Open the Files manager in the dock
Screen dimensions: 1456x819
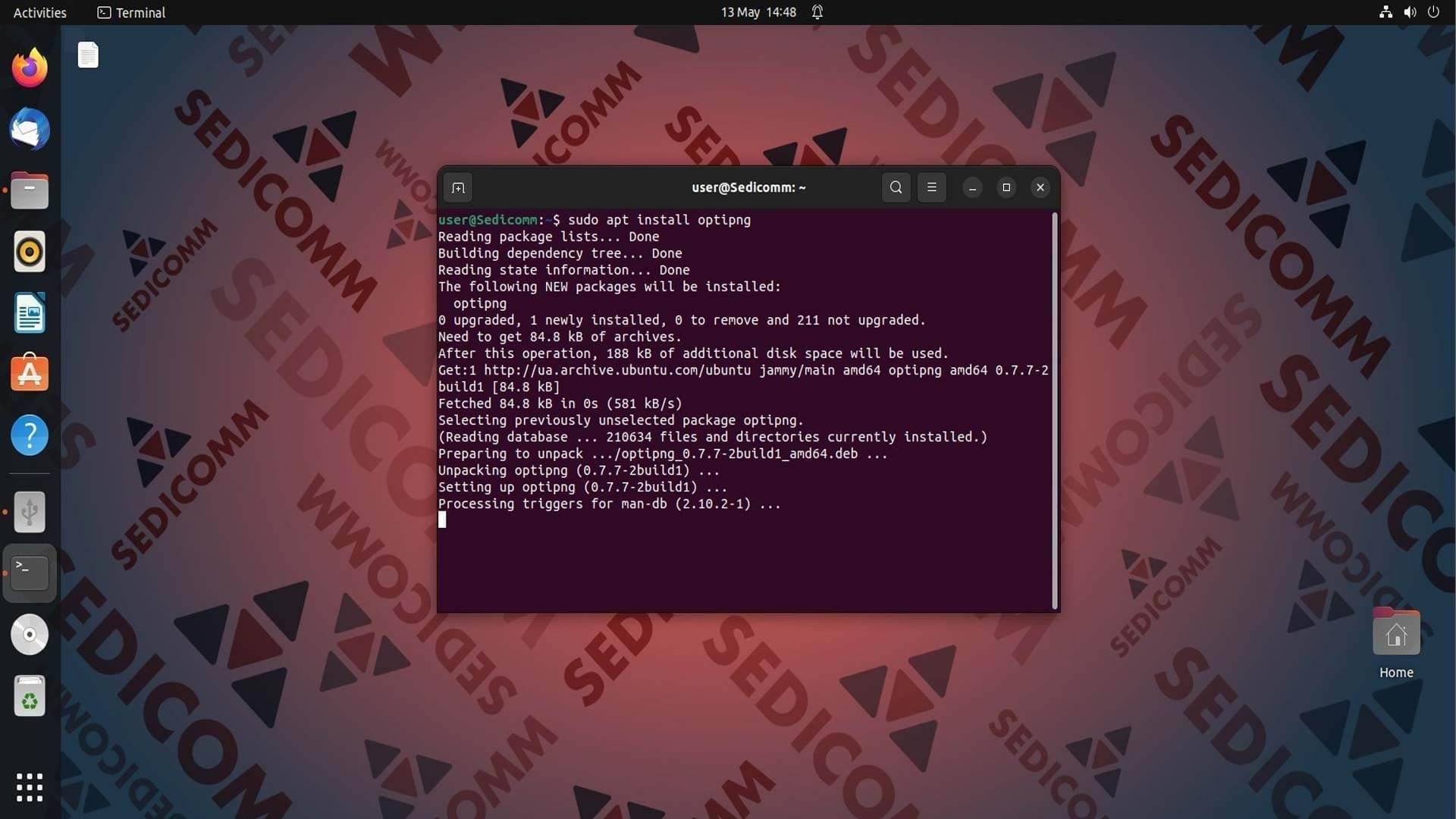[30, 190]
